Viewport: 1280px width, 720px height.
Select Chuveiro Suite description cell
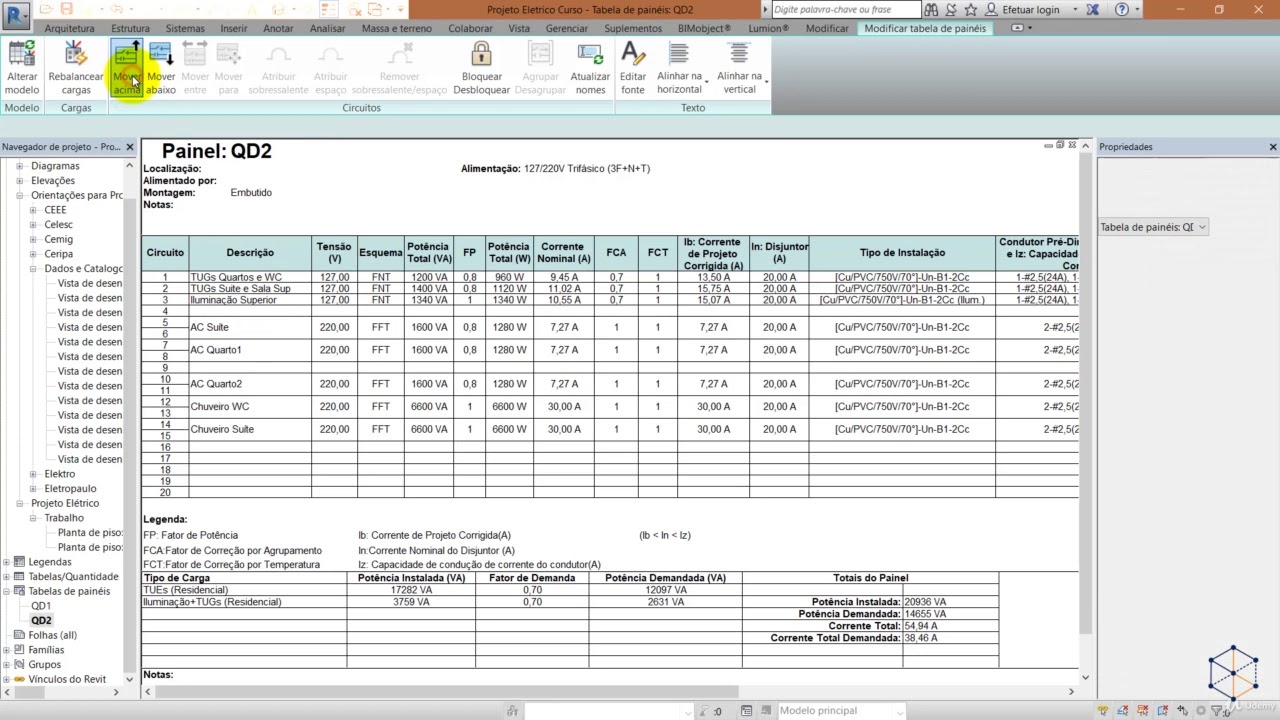pos(250,429)
